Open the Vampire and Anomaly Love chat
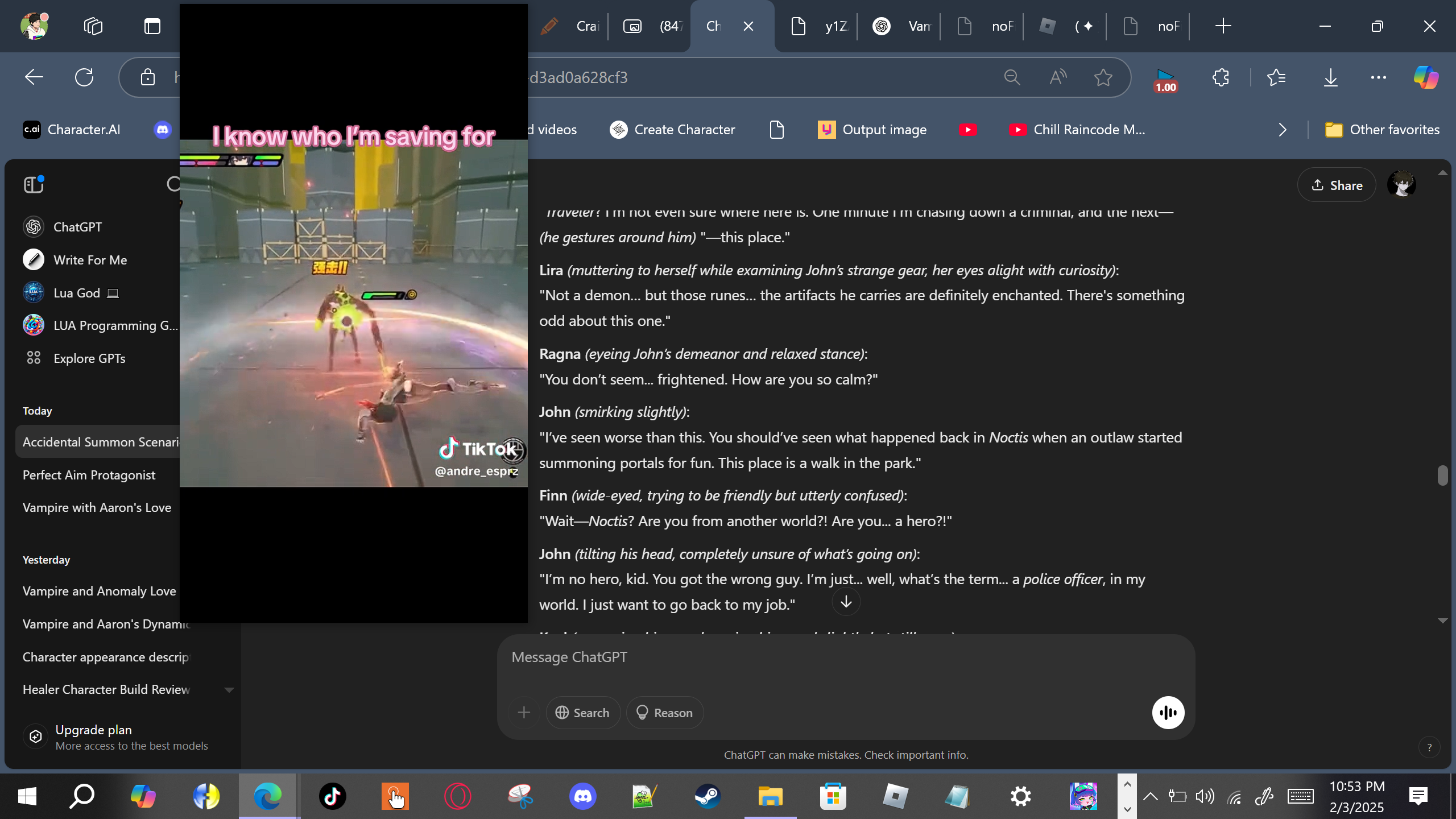 point(100,591)
